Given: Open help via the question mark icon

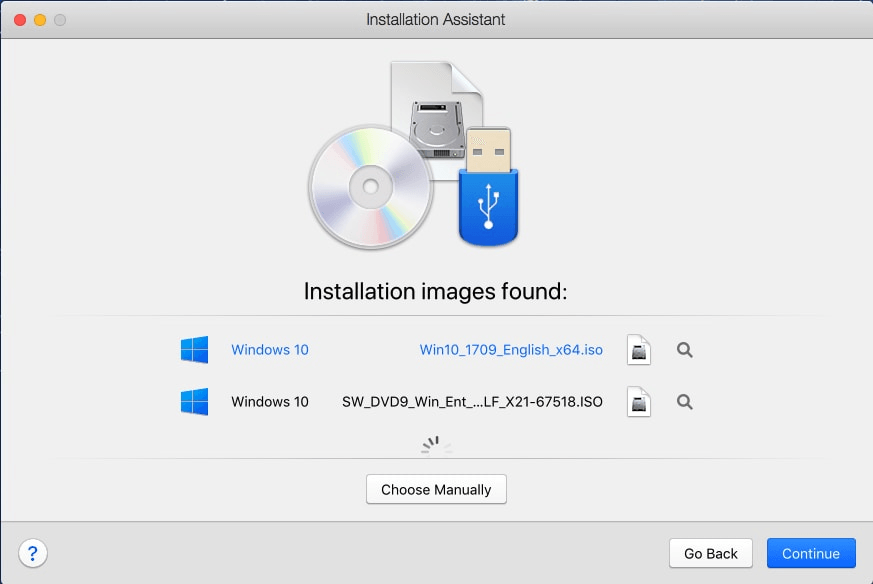Looking at the screenshot, I should click(33, 552).
